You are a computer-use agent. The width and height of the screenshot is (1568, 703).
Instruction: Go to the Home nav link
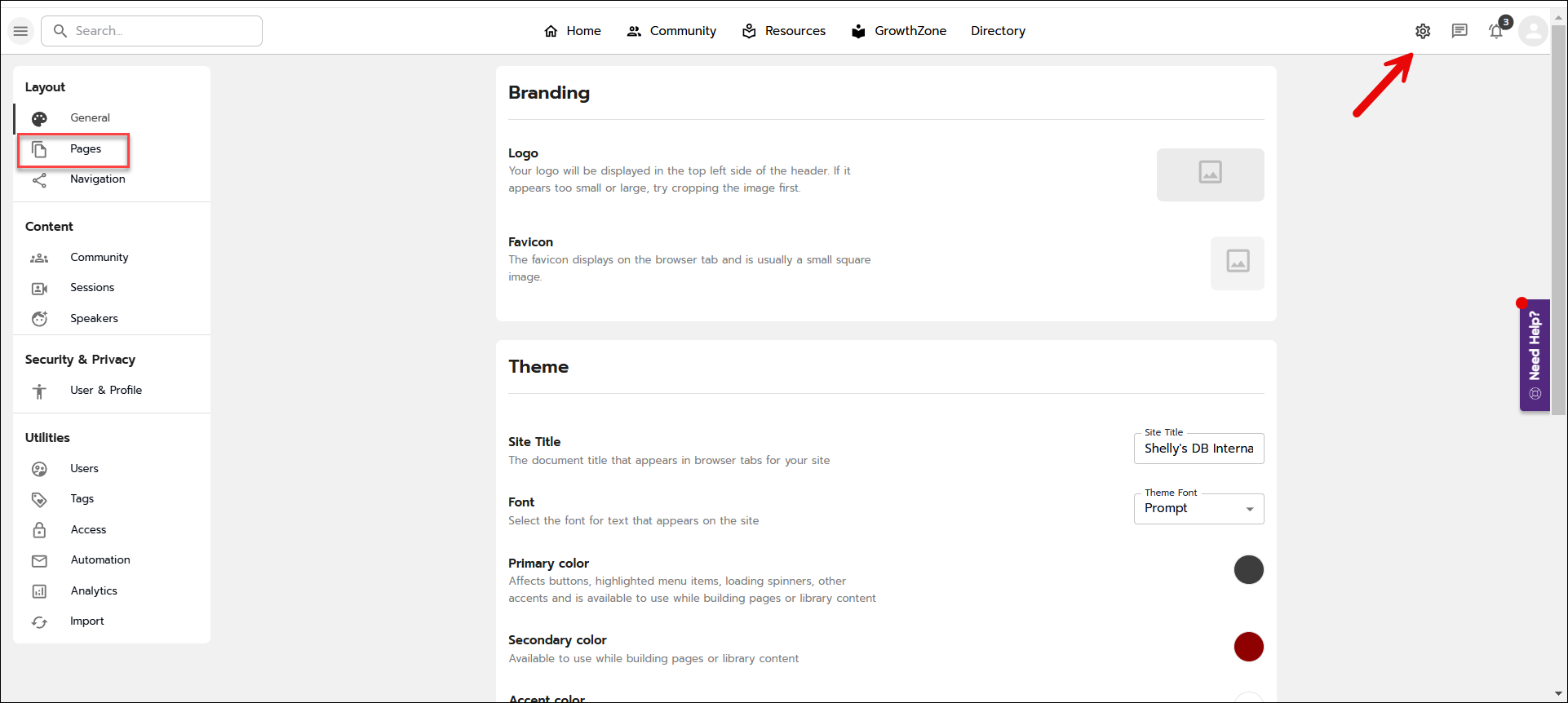point(573,31)
